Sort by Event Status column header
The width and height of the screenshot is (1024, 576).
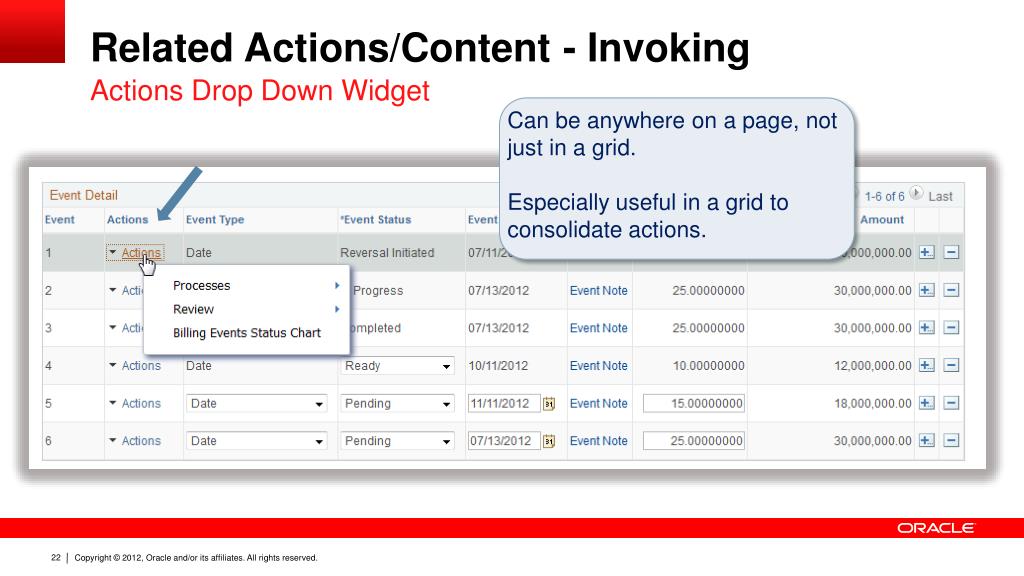[376, 219]
